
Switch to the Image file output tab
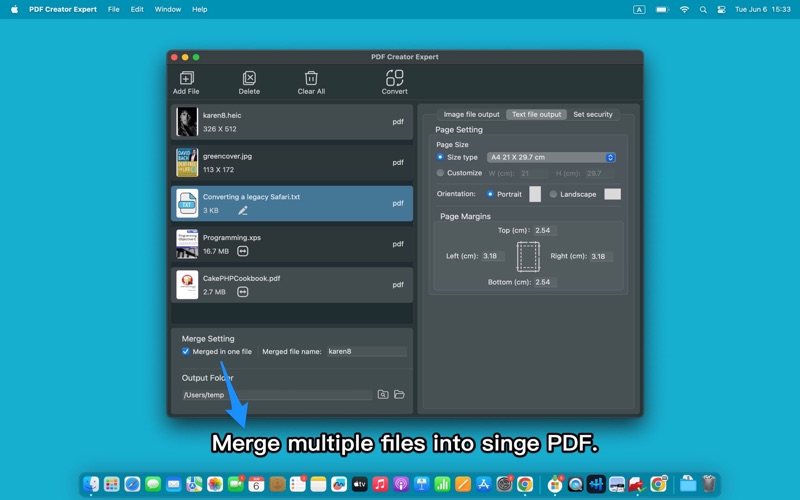tap(471, 114)
